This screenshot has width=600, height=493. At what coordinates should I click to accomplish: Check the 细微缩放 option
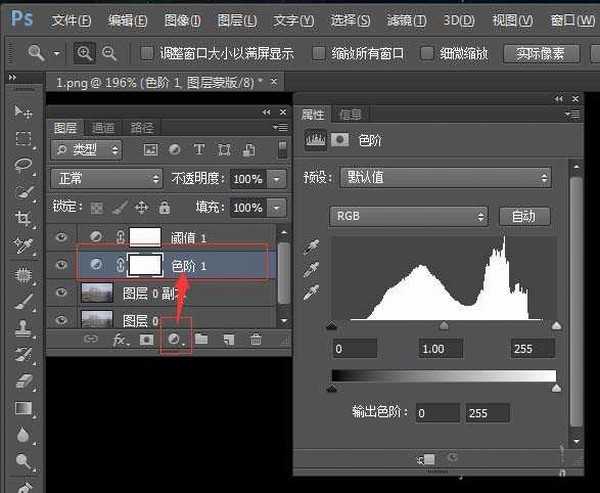427,53
